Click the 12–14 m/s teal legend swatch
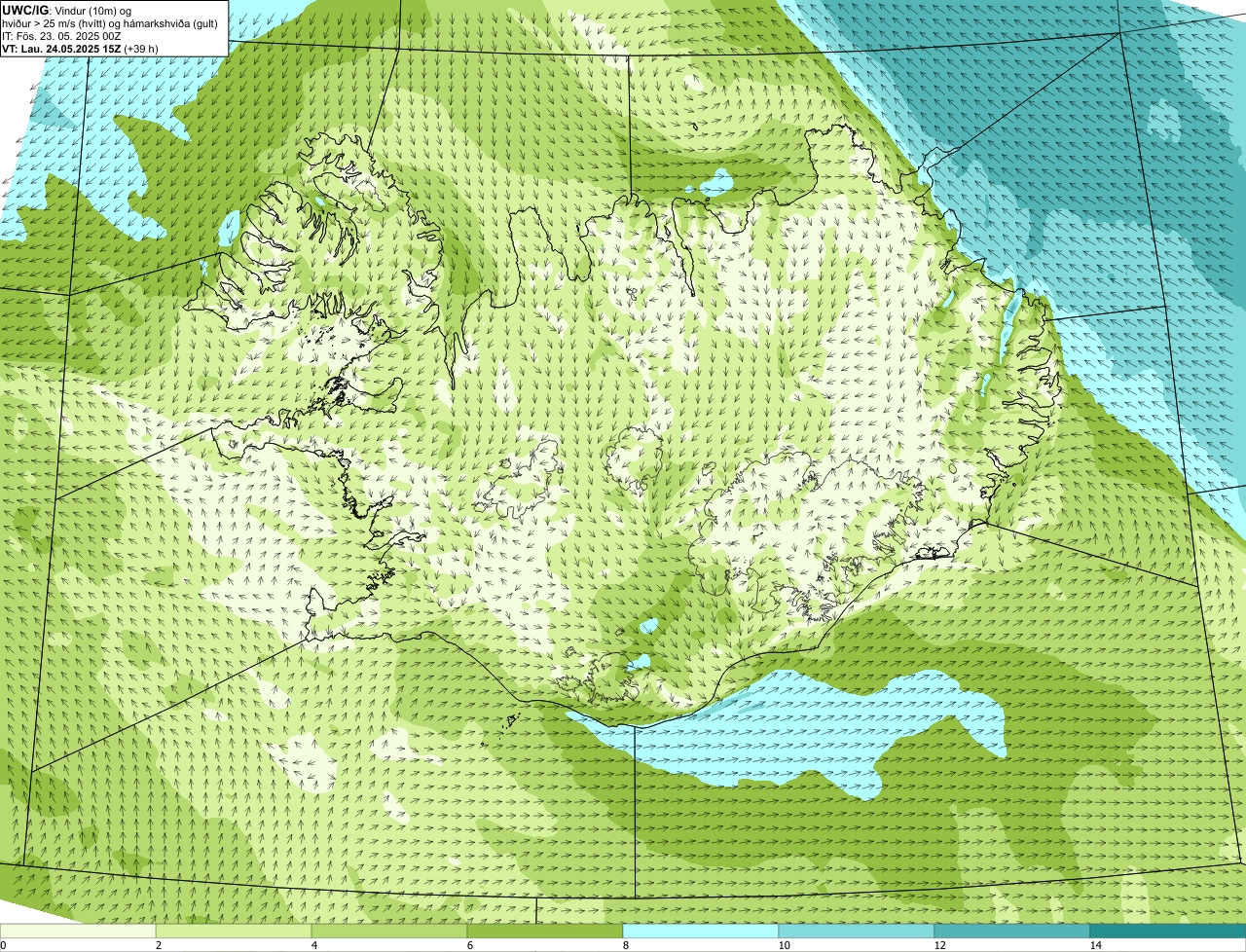1246x952 pixels. [x=1012, y=932]
